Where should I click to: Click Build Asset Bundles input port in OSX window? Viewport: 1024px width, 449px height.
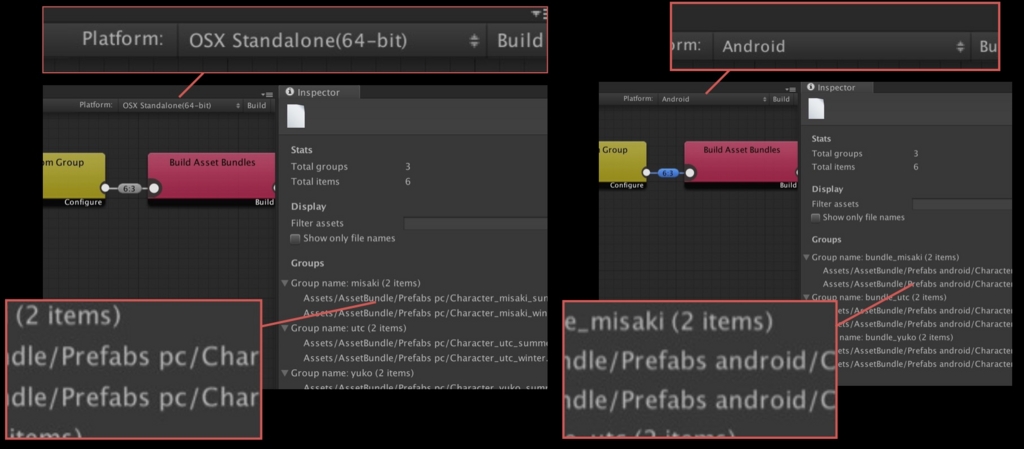154,188
